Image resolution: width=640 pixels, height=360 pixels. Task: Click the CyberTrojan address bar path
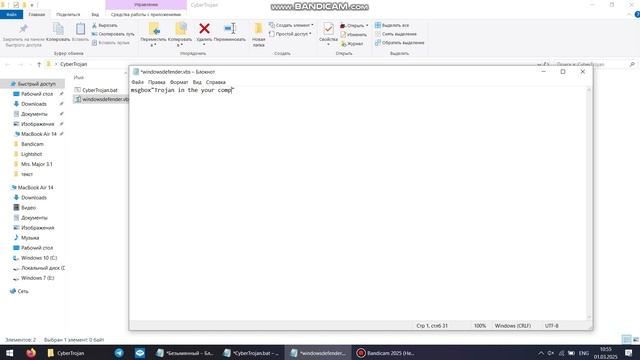73,64
